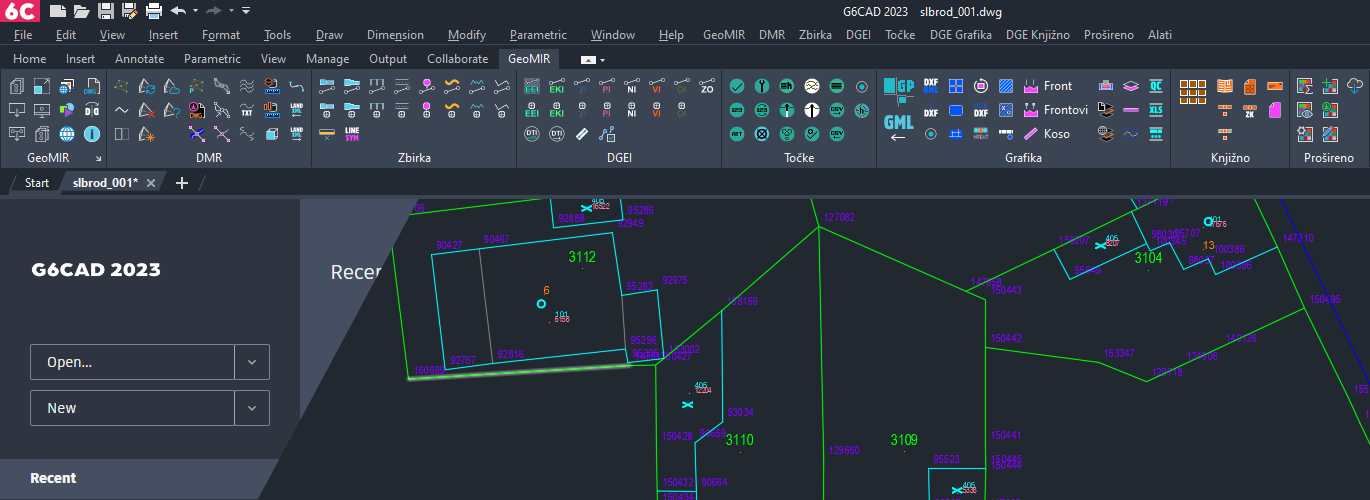Open the File menu
The image size is (1370, 500).
point(23,35)
